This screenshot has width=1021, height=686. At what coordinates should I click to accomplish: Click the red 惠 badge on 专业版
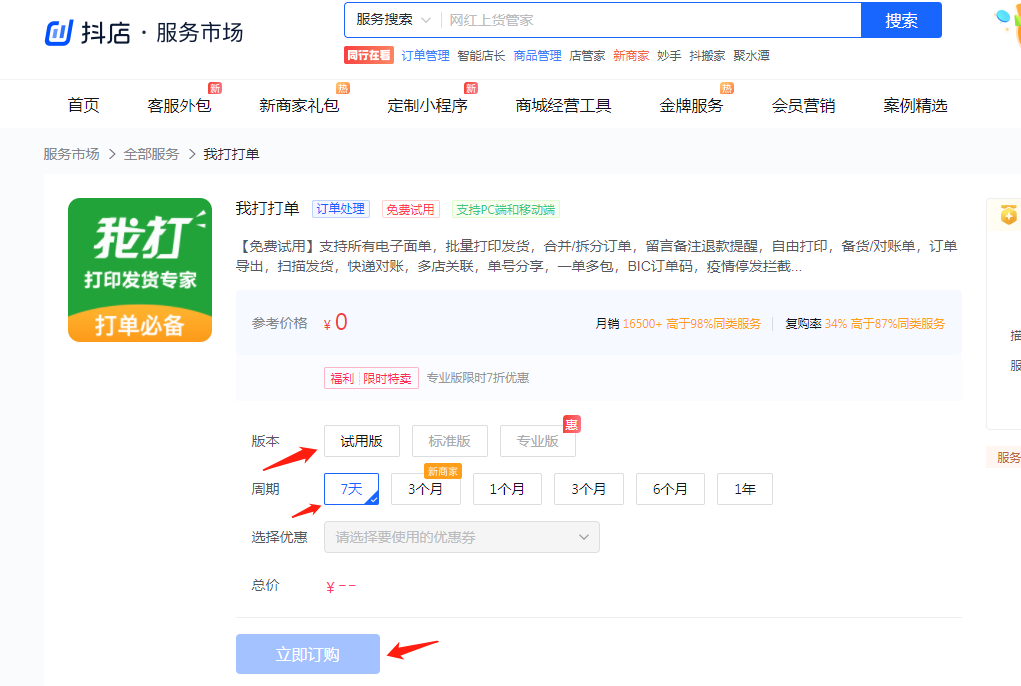[572, 424]
